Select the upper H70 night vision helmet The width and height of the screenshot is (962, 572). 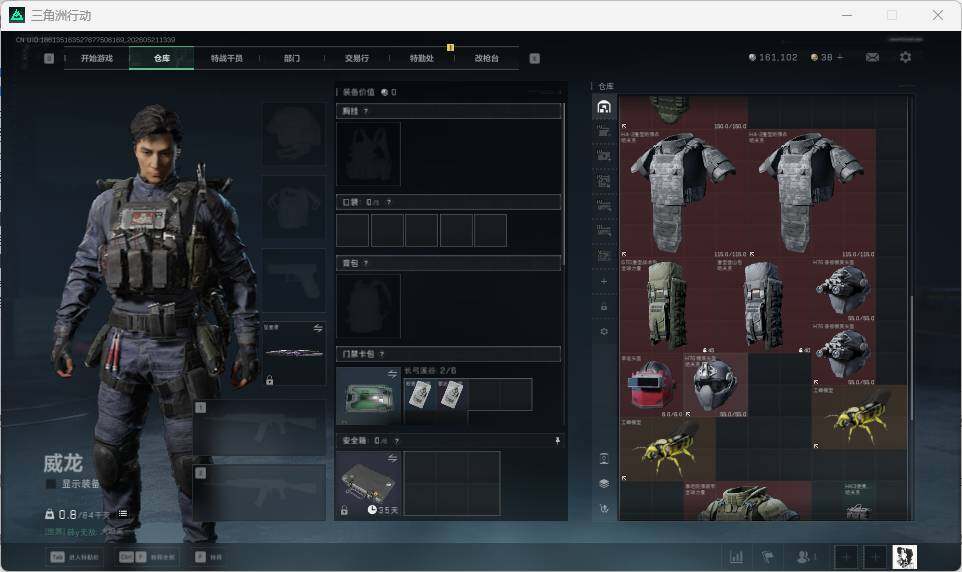click(x=844, y=289)
